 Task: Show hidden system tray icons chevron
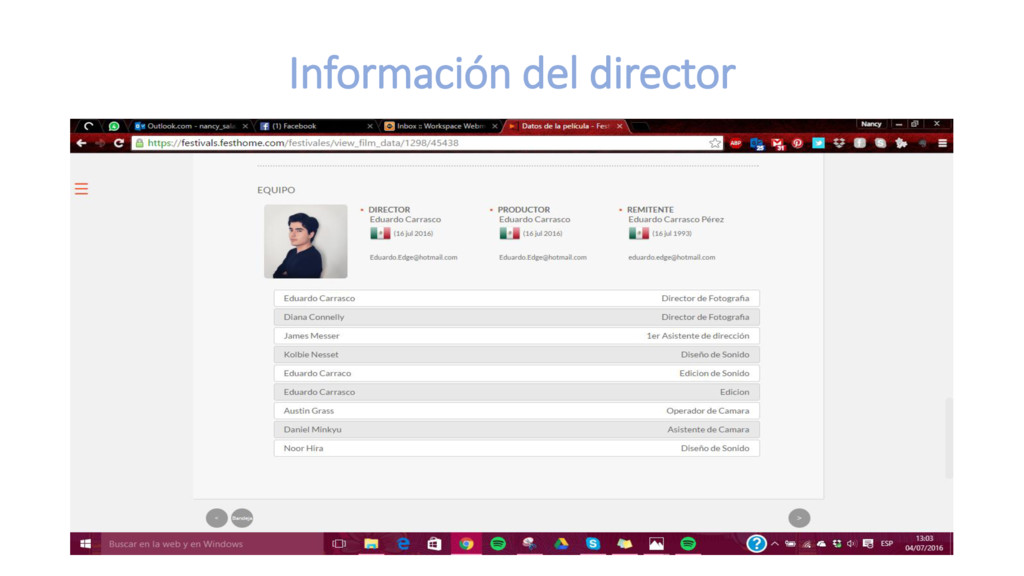pos(775,544)
